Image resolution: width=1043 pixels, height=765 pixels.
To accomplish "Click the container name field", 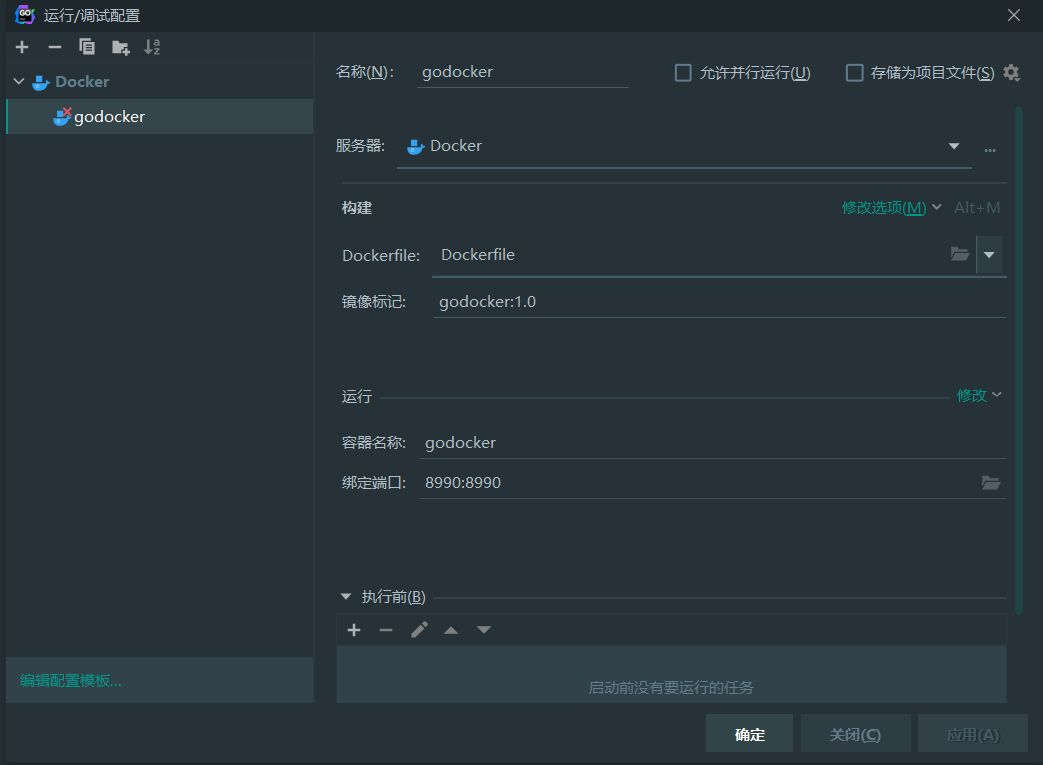I will click(712, 443).
